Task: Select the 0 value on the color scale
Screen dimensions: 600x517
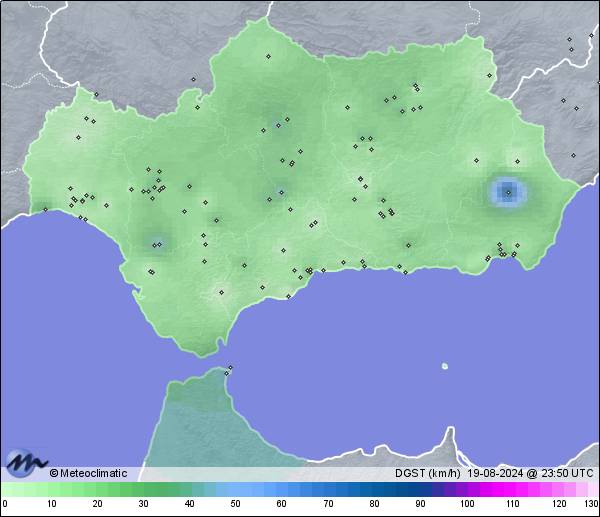Action: pyautogui.click(x=5, y=503)
